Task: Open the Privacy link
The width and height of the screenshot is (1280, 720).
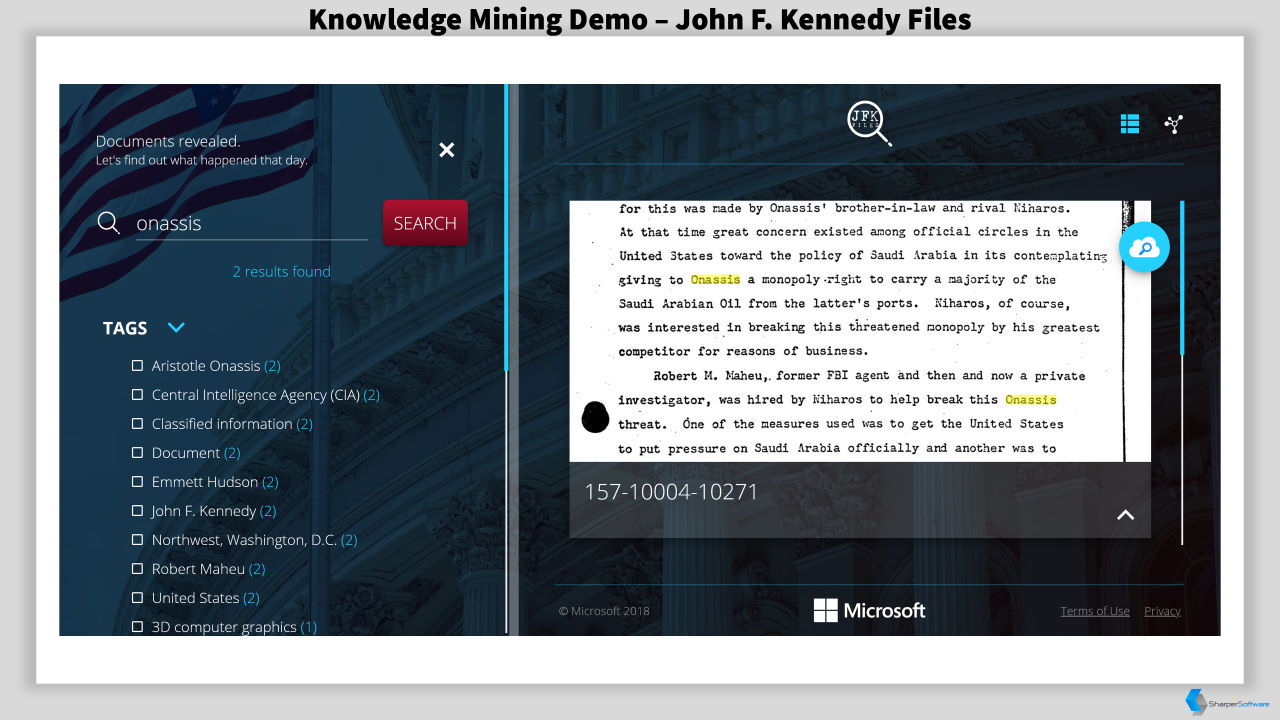Action: (x=1162, y=611)
